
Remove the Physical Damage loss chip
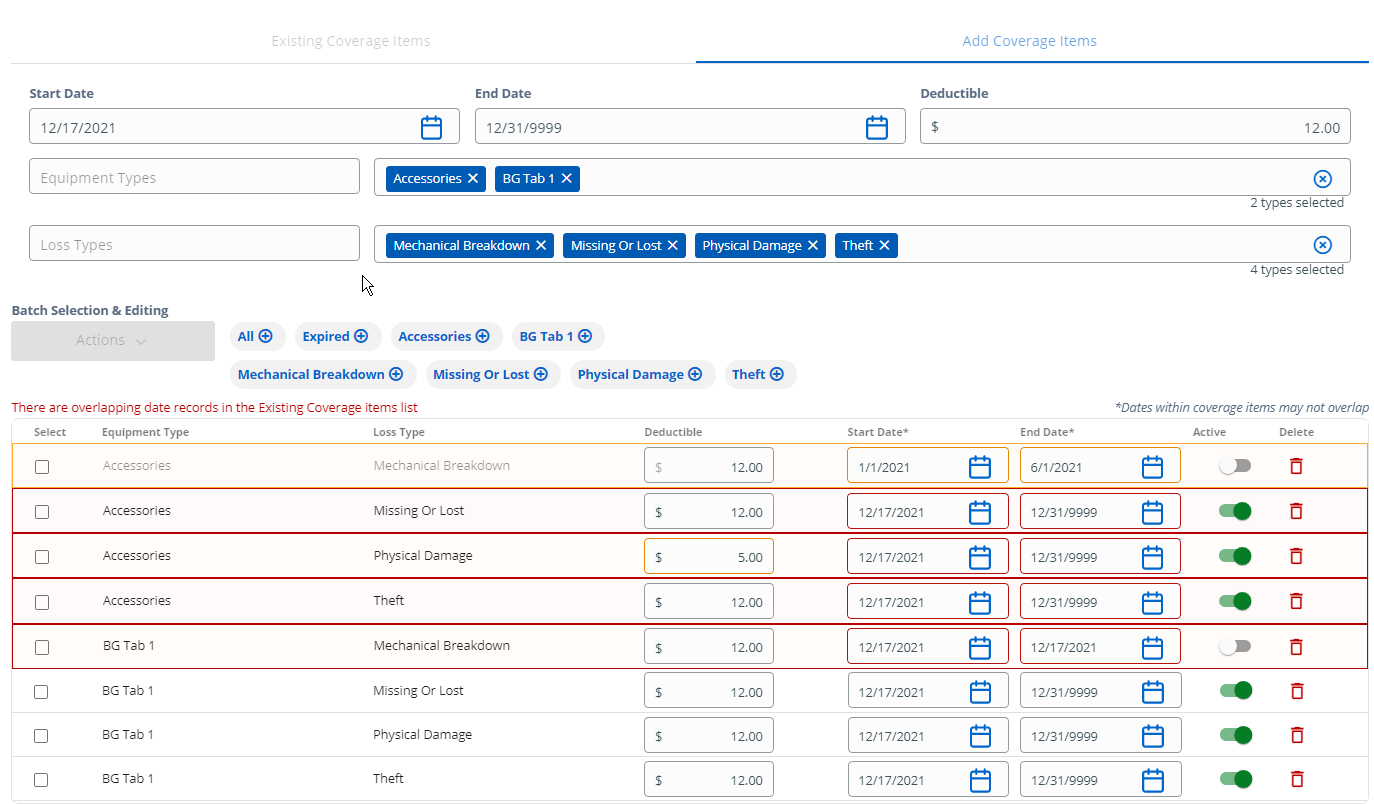coord(813,245)
